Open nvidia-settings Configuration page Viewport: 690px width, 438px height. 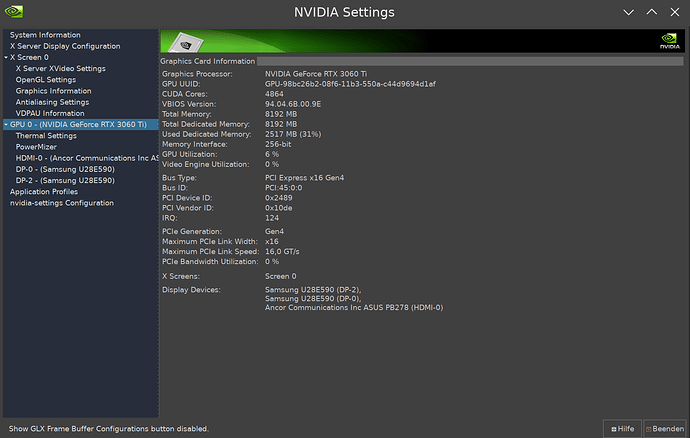(x=62, y=203)
